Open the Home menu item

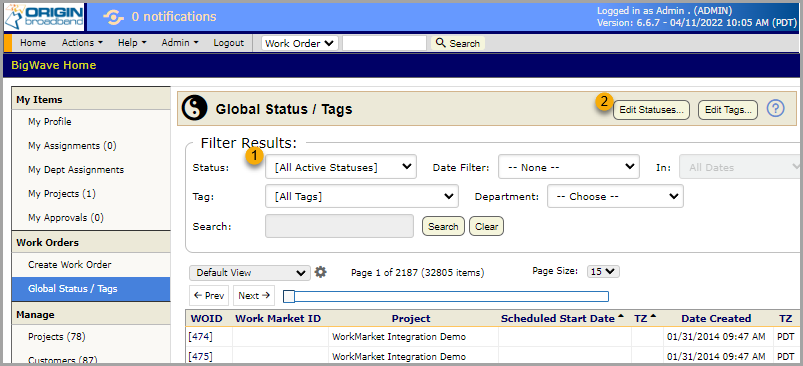pos(33,43)
